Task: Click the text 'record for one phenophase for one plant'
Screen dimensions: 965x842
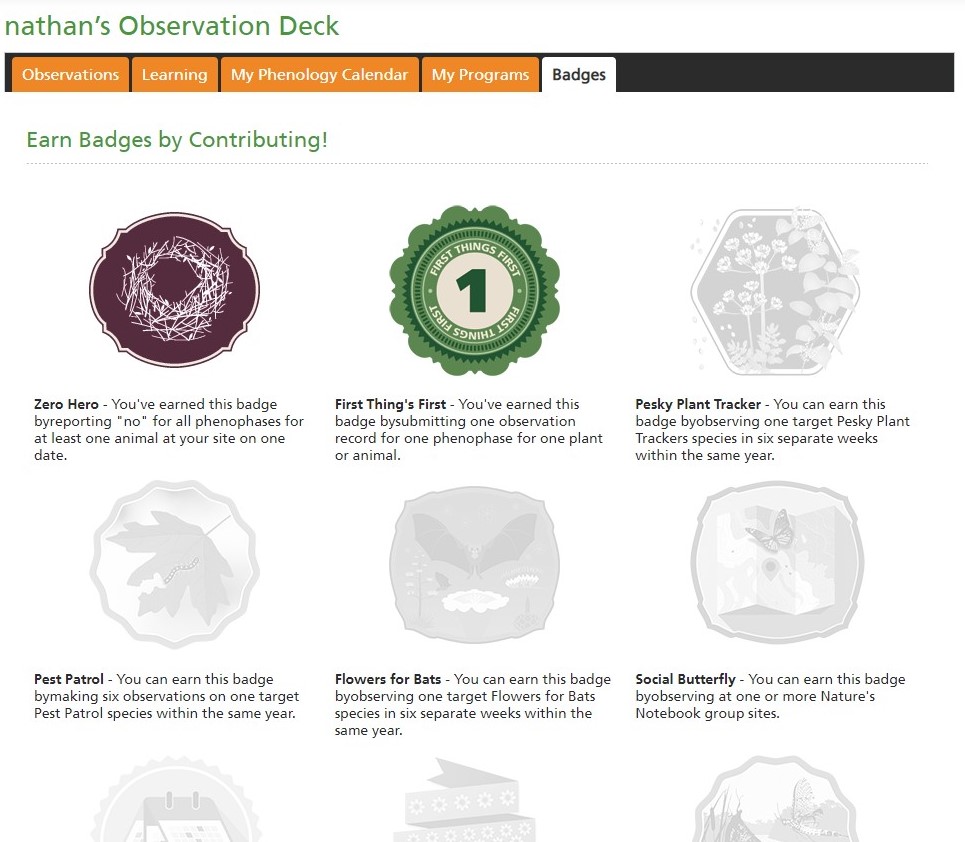Action: tap(469, 439)
